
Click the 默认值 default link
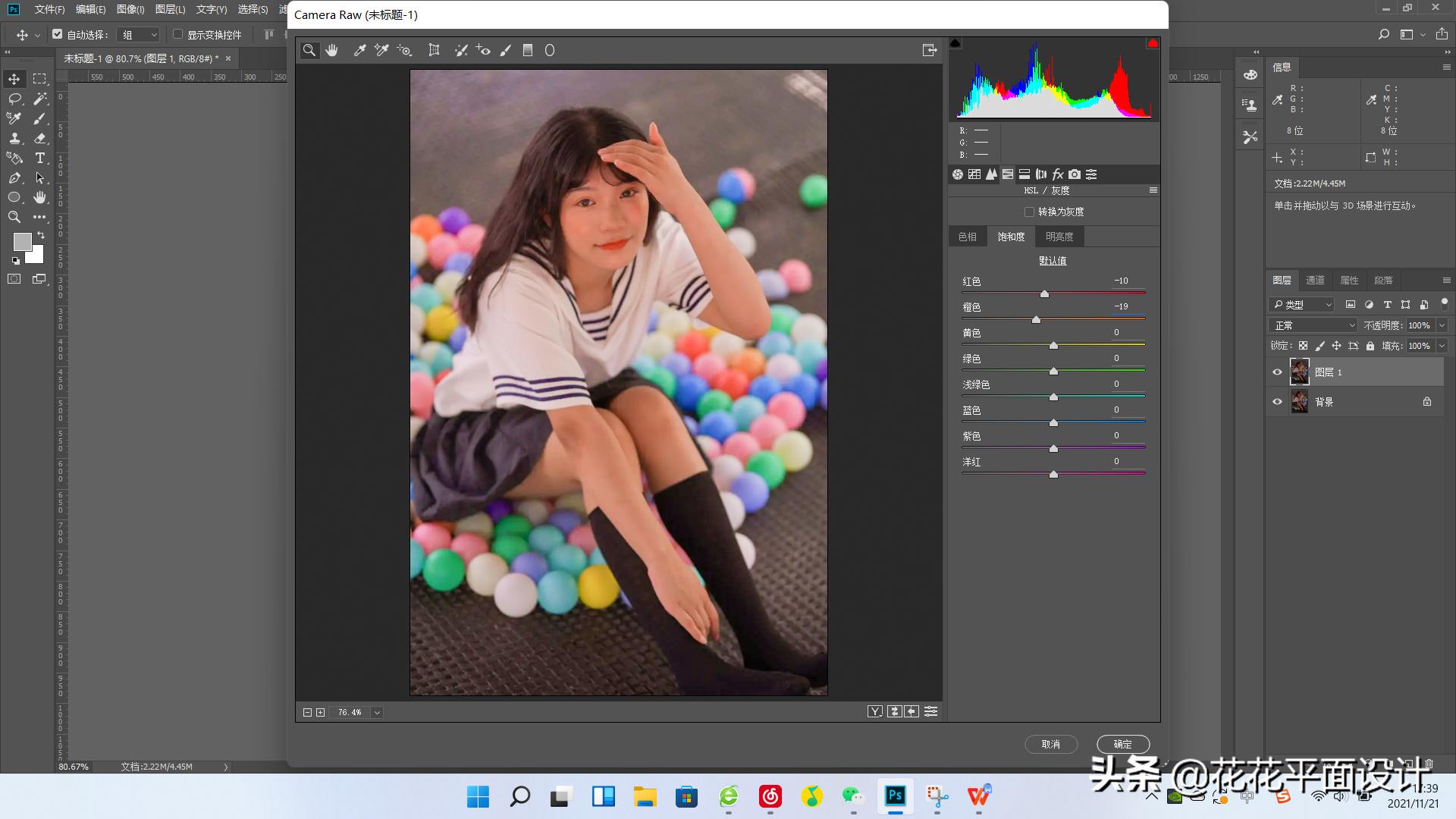click(x=1053, y=260)
